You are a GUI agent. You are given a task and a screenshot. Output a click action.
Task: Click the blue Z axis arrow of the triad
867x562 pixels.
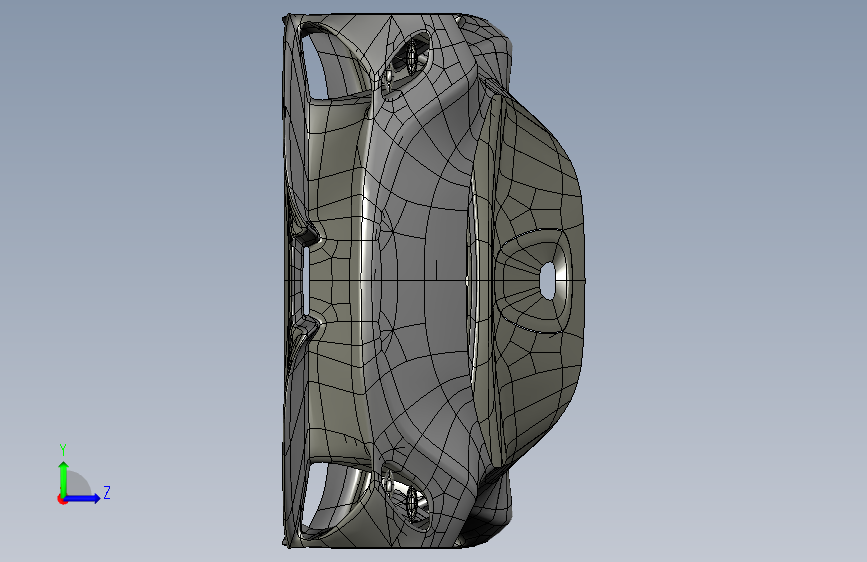(x=83, y=498)
